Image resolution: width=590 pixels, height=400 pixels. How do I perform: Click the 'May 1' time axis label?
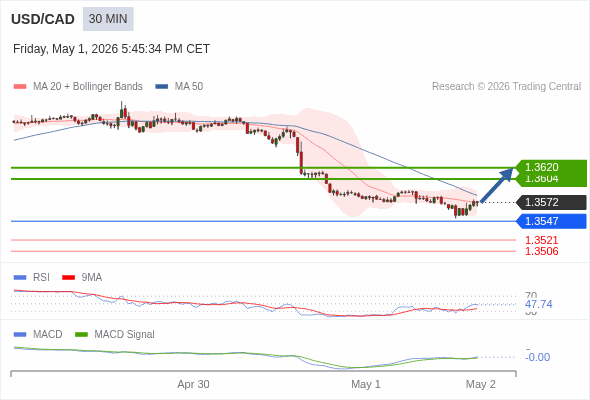tap(366, 384)
